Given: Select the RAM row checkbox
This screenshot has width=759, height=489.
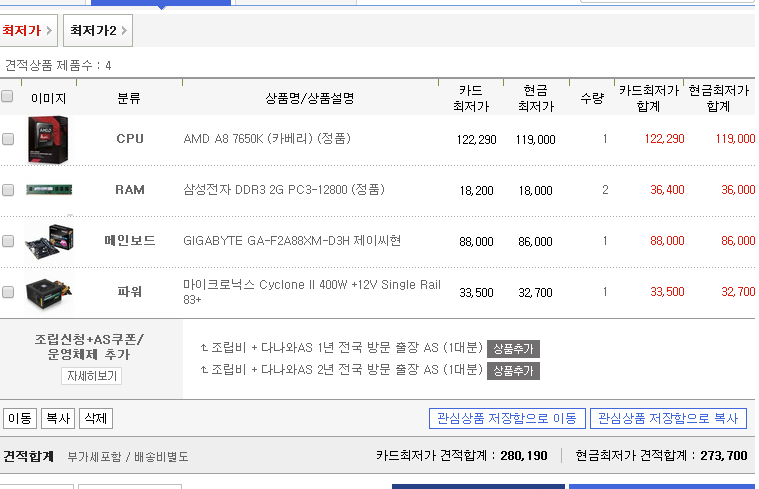Looking at the screenshot, I should coord(8,190).
